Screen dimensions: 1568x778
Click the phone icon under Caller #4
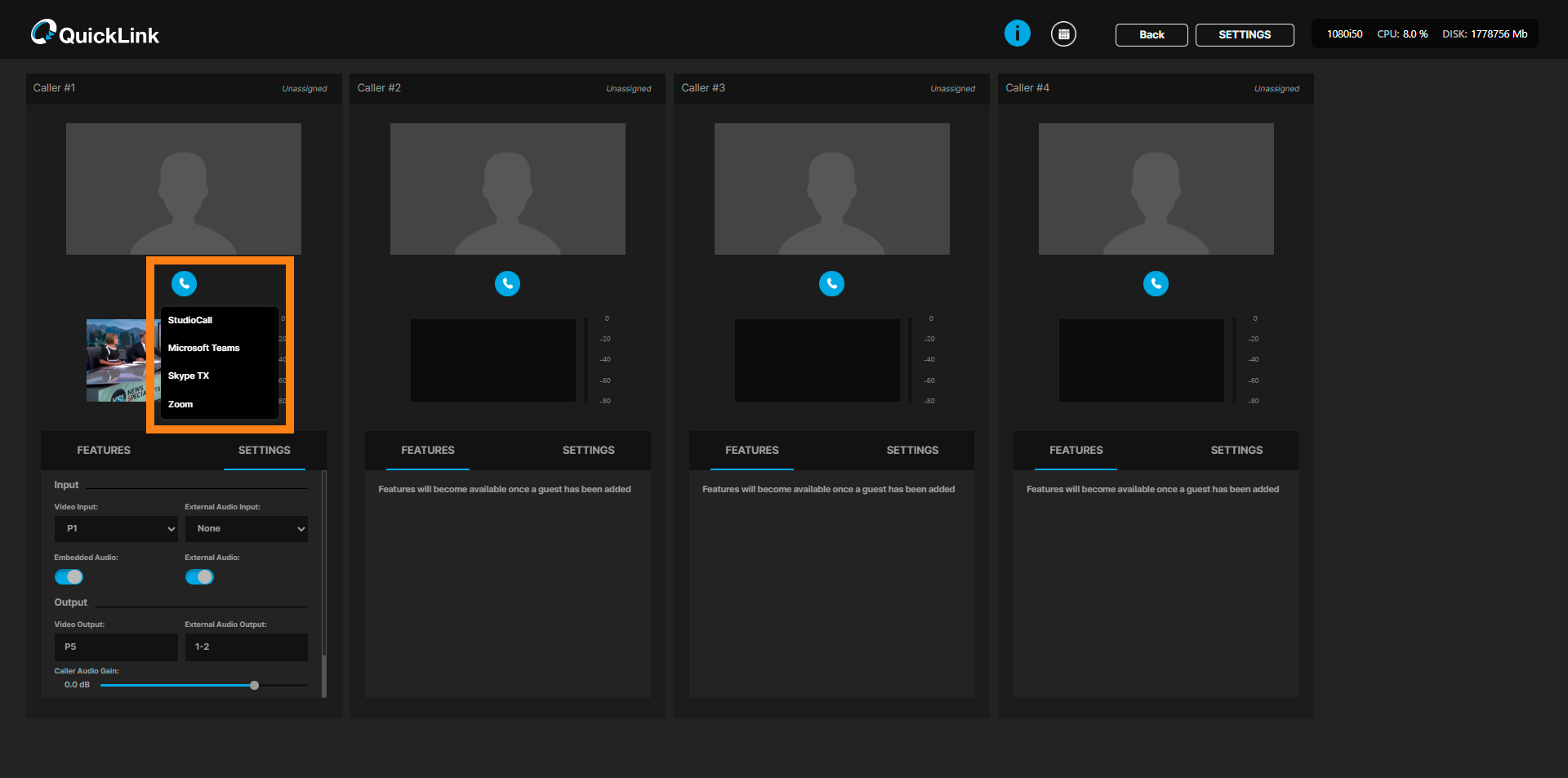click(x=1155, y=283)
